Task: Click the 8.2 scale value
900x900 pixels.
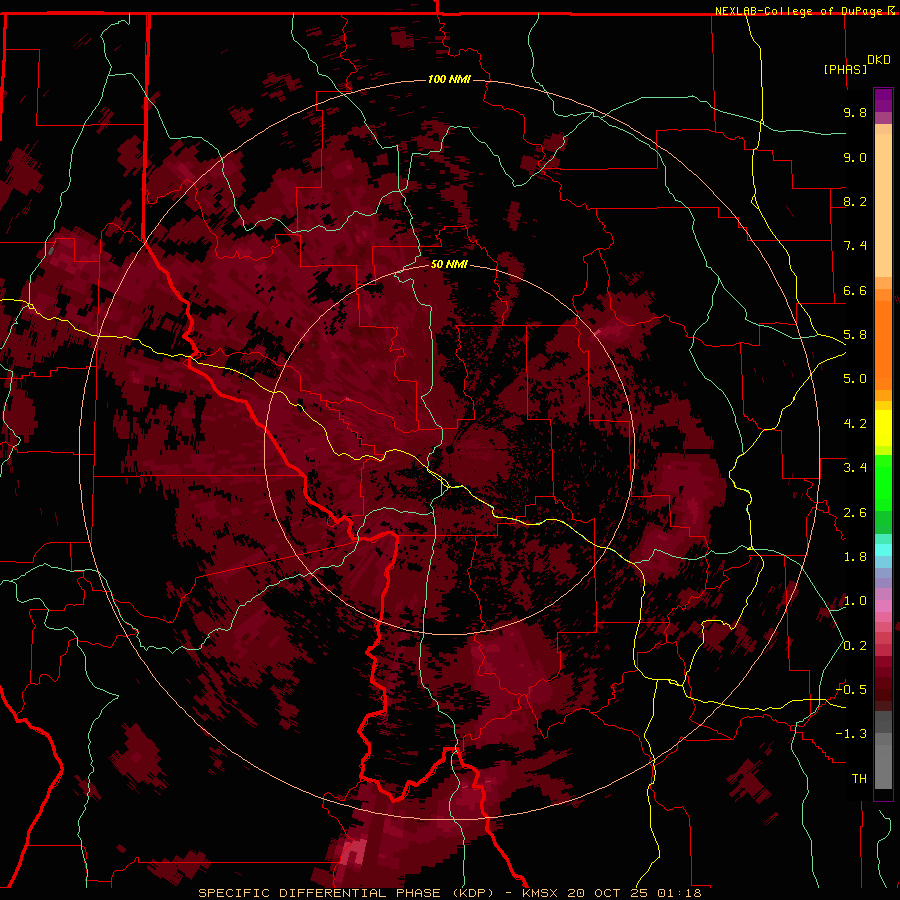Action: [x=855, y=201]
